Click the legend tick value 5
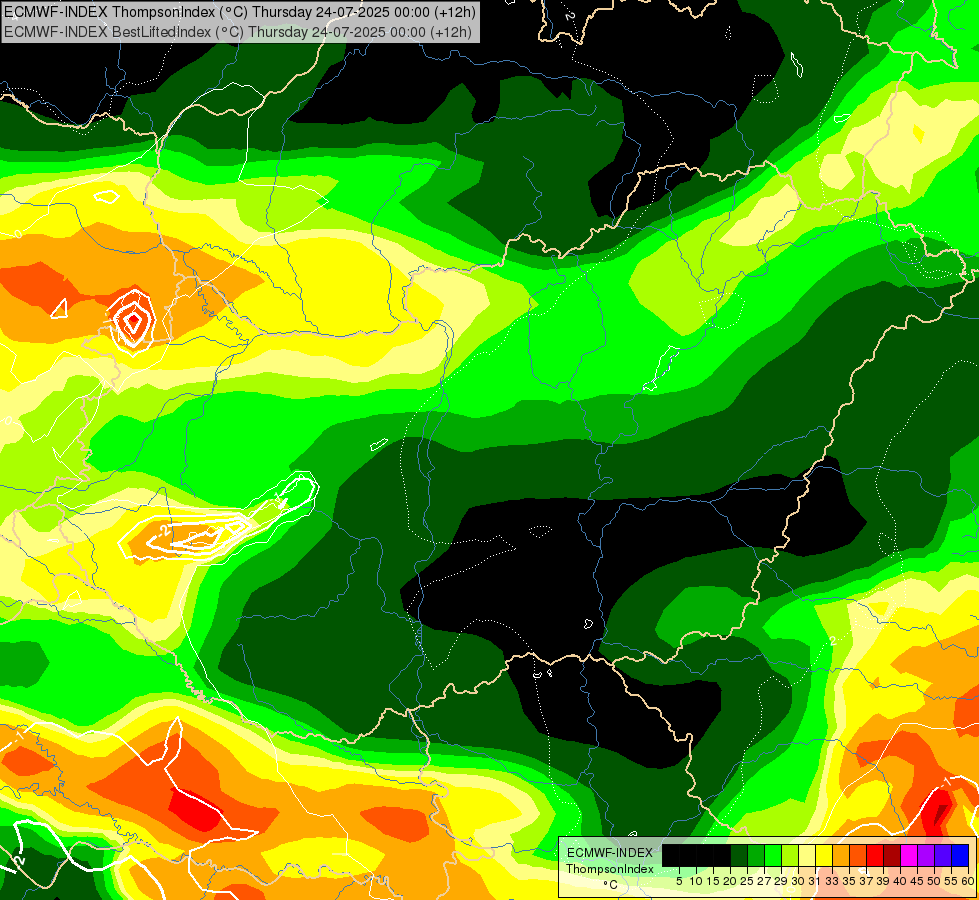 (x=679, y=881)
